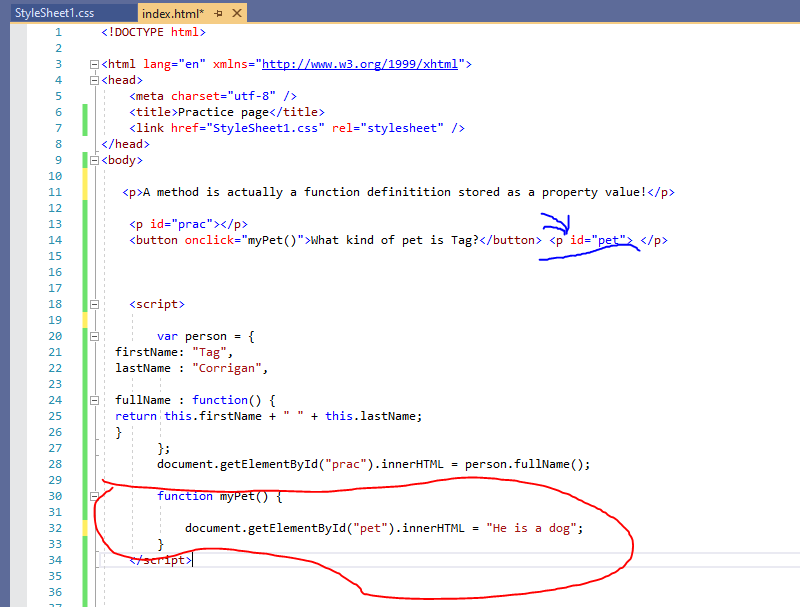
Task: Click the return this.firstName statement
Action: tap(268, 416)
